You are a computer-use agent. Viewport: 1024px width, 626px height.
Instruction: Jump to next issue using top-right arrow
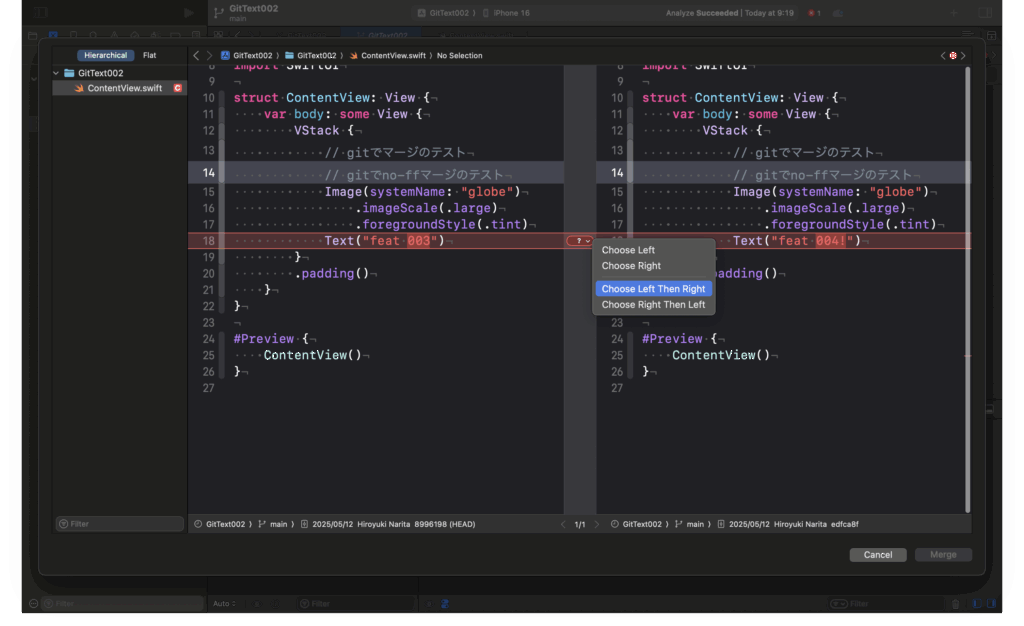pos(963,55)
